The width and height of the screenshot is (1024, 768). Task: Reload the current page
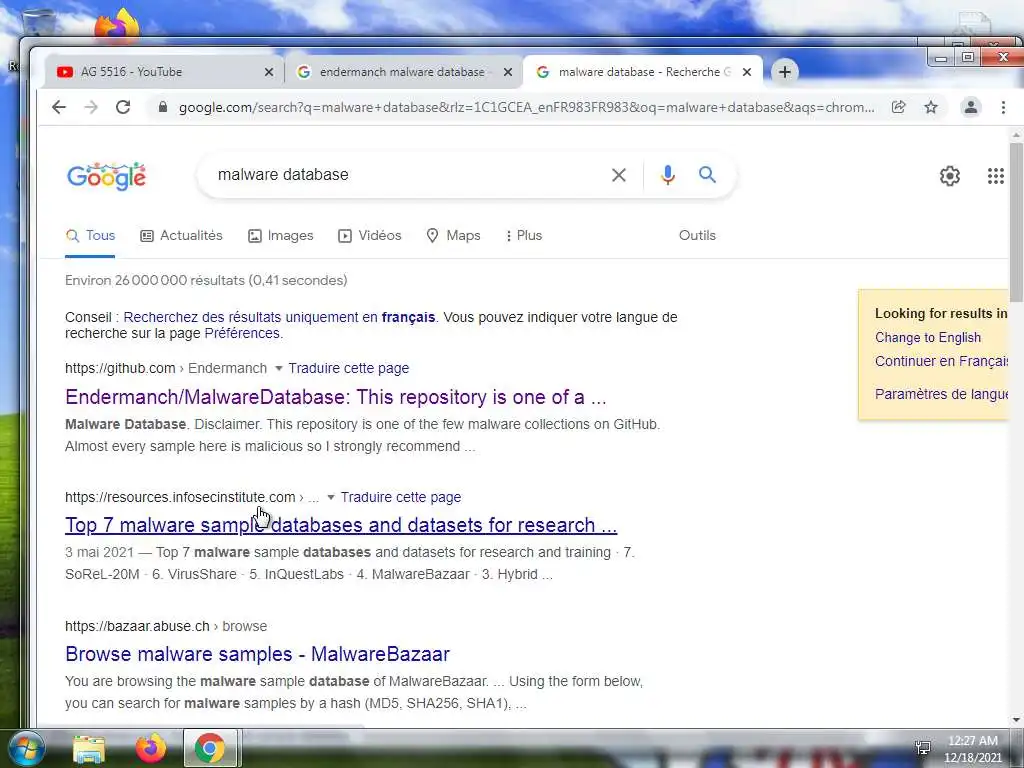pos(123,107)
